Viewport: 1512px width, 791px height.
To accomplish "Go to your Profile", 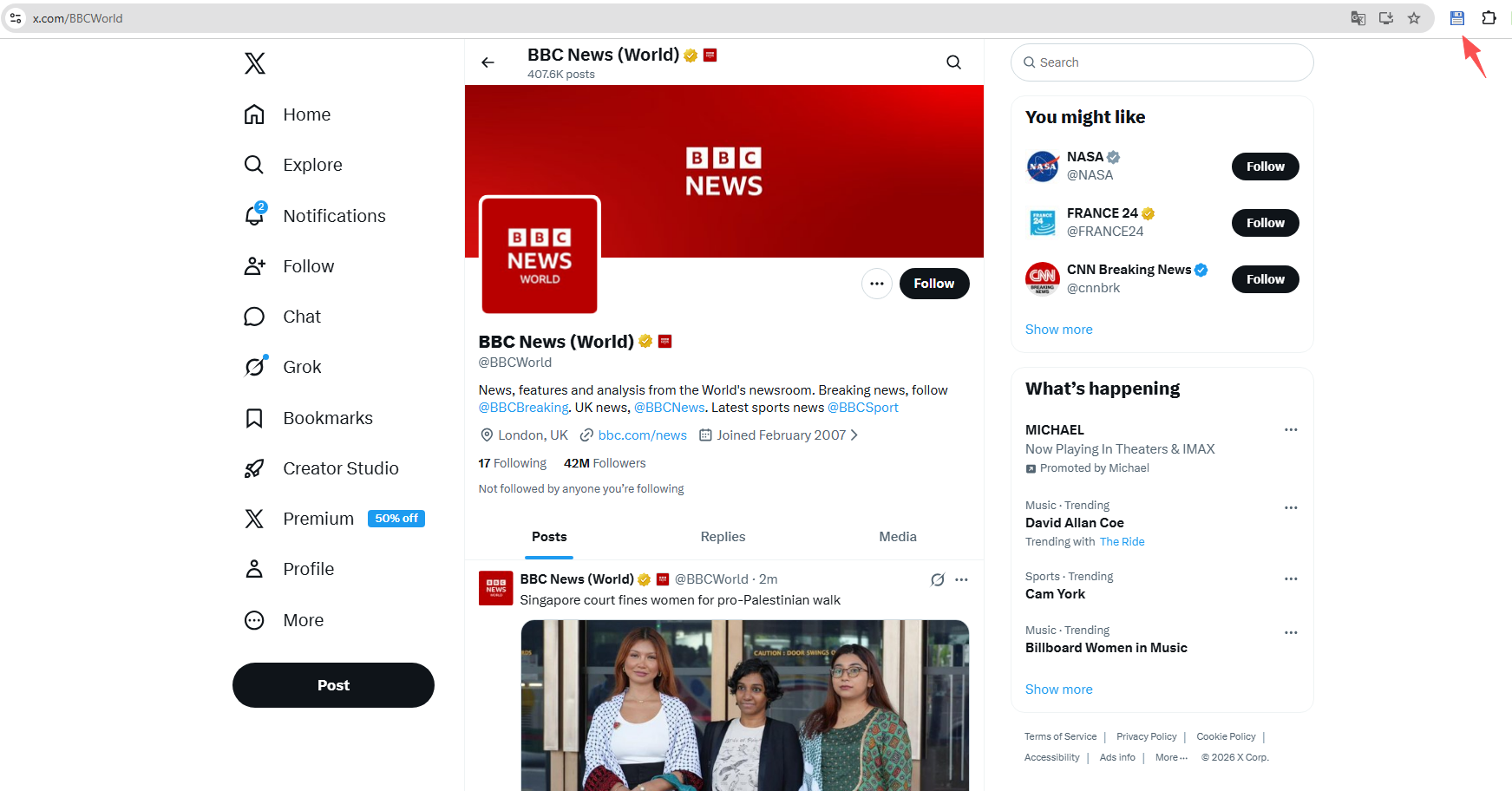I will point(289,569).
